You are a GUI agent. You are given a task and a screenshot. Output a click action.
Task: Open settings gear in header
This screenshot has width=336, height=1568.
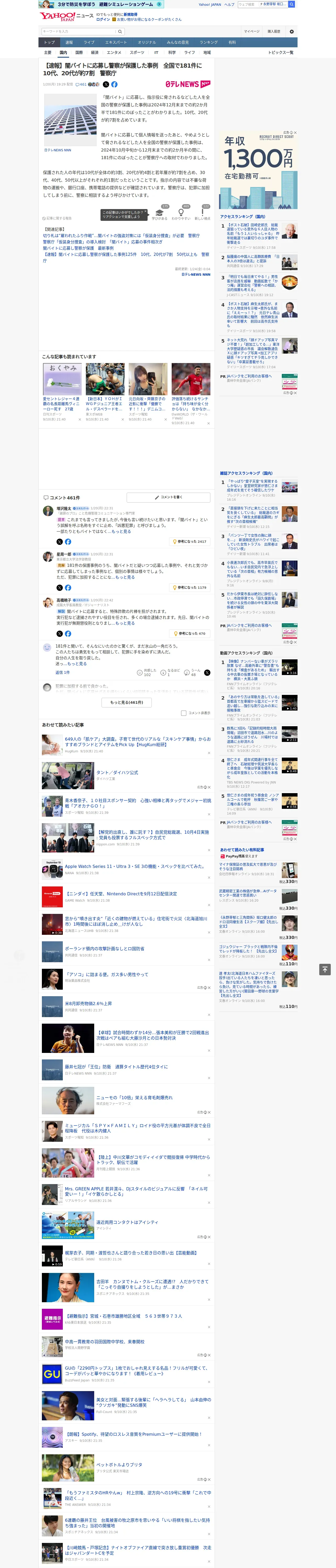pos(292,32)
